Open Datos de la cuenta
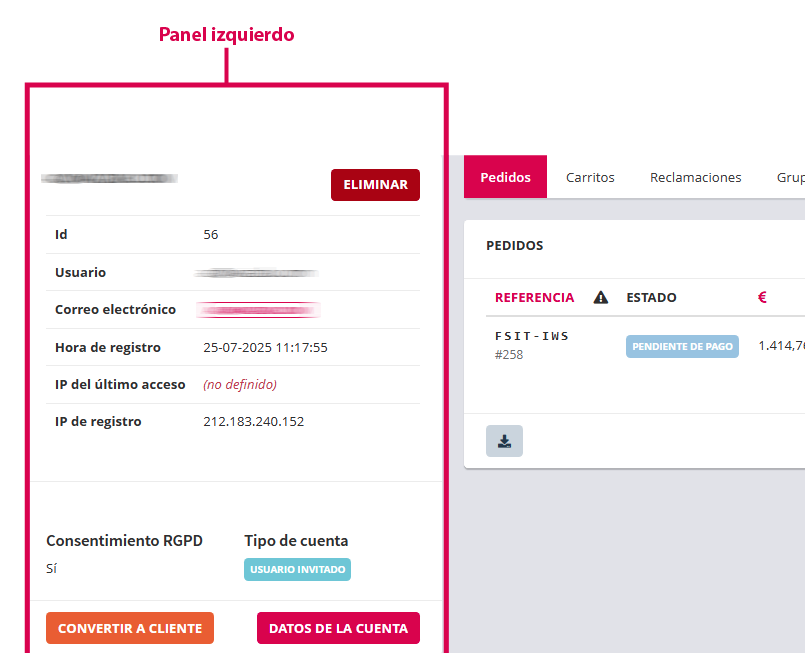Image resolution: width=805 pixels, height=653 pixels. click(338, 628)
